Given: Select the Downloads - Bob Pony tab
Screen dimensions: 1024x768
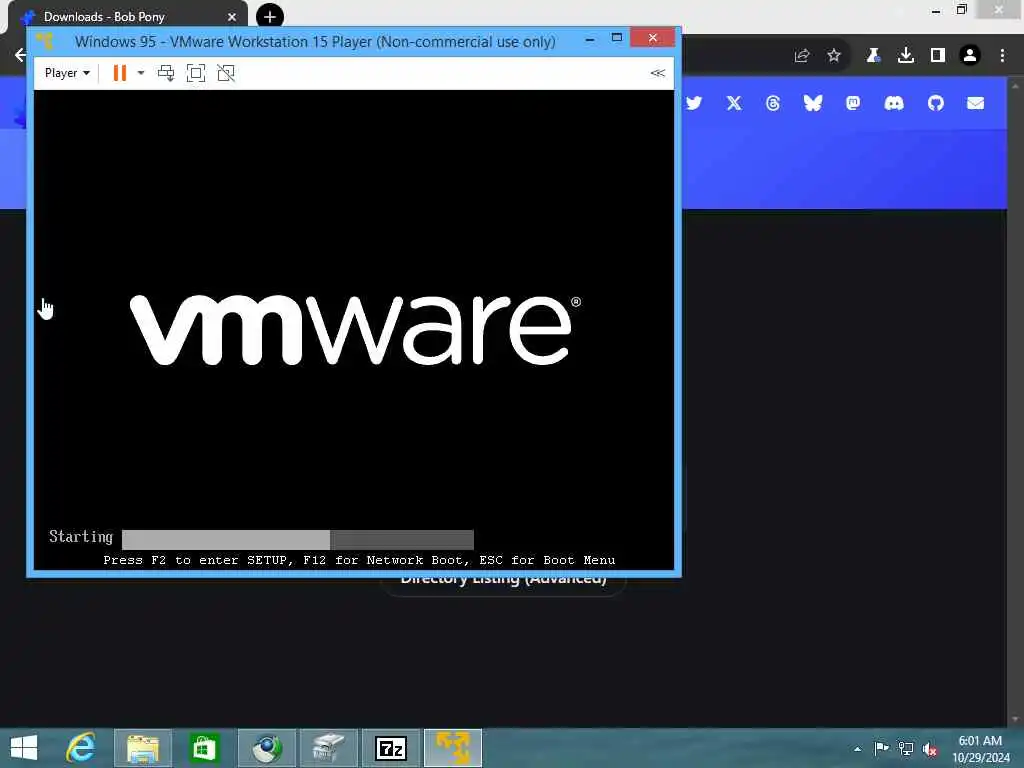Looking at the screenshot, I should pos(127,17).
